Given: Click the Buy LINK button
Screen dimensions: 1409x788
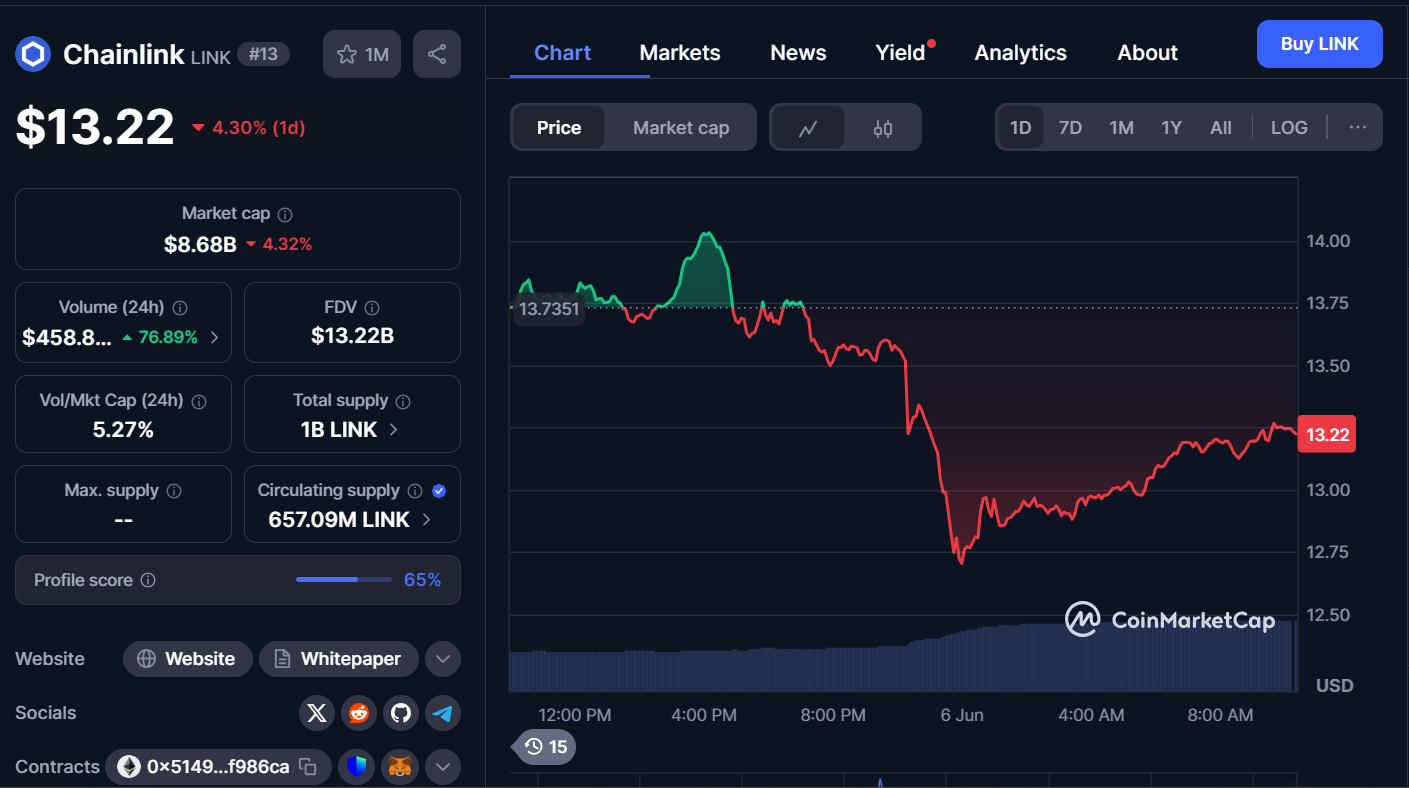Looking at the screenshot, I should [x=1319, y=44].
